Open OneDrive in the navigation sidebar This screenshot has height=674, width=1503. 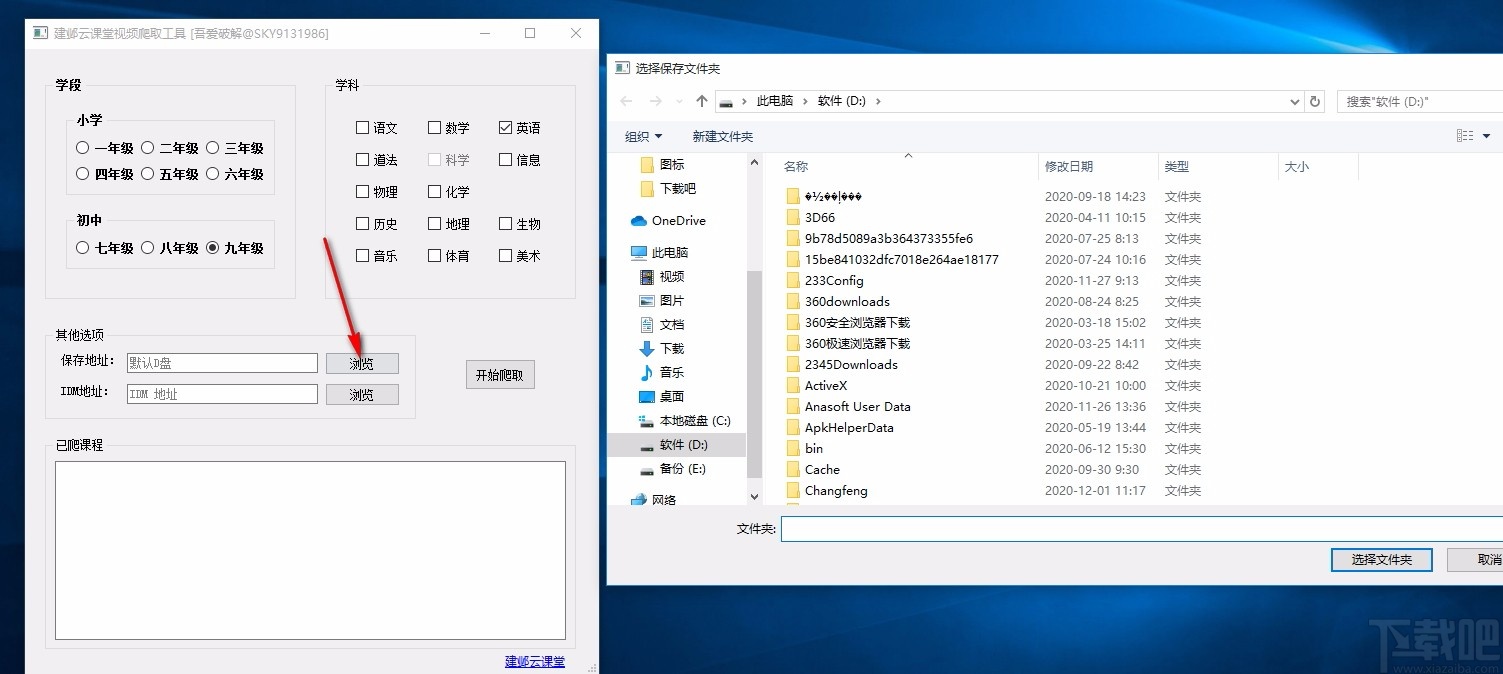click(x=674, y=220)
